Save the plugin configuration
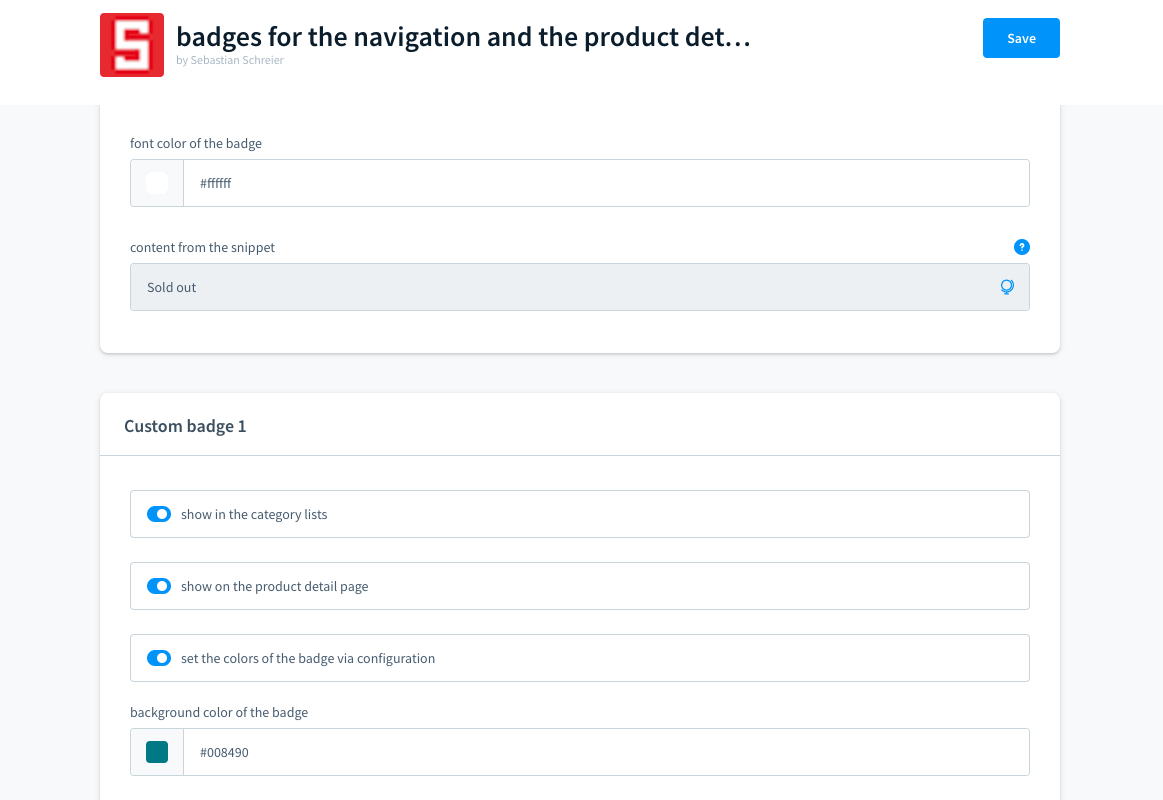The height and width of the screenshot is (800, 1163). pos(1021,38)
